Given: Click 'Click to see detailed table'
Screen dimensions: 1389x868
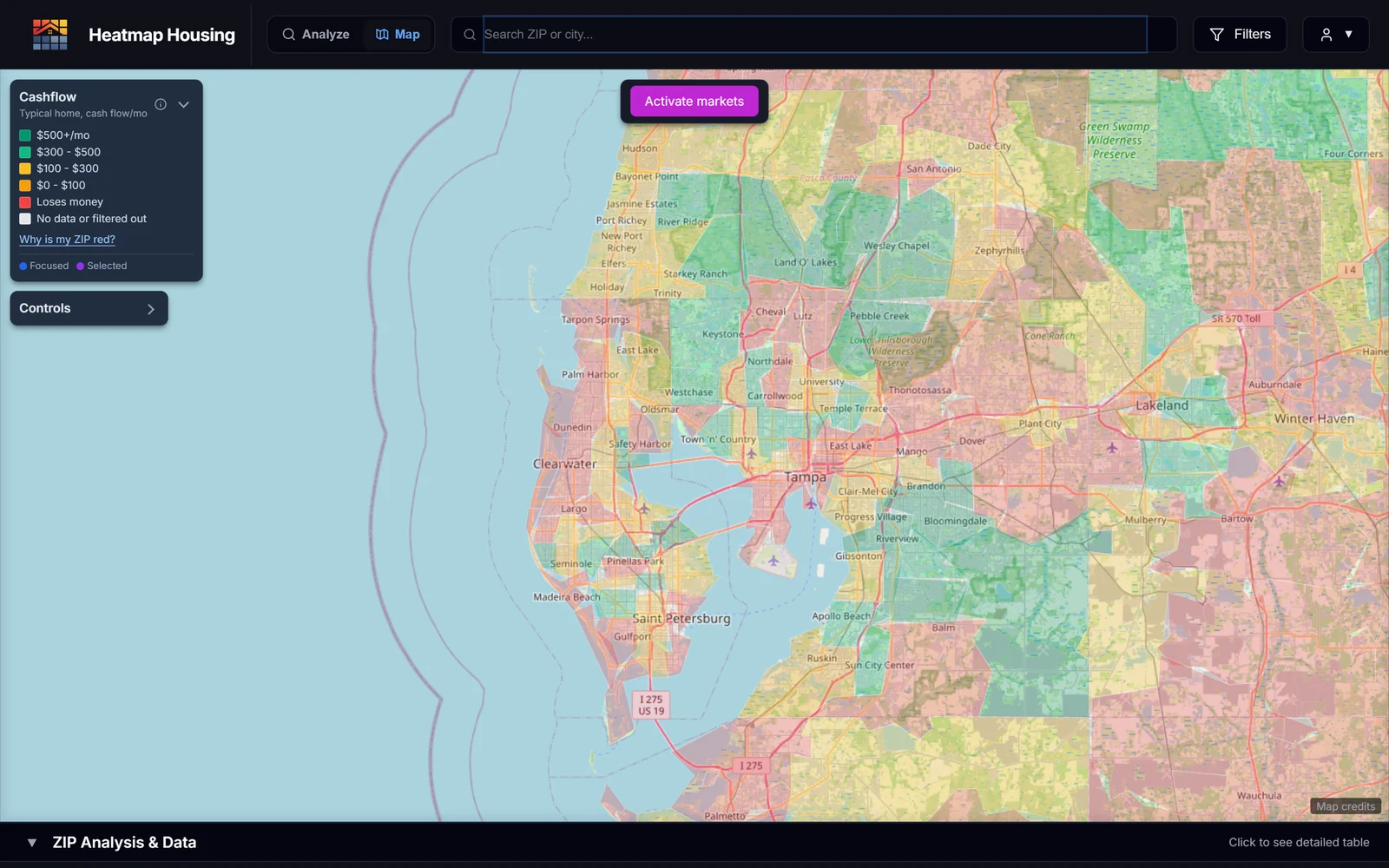Looking at the screenshot, I should (1299, 843).
